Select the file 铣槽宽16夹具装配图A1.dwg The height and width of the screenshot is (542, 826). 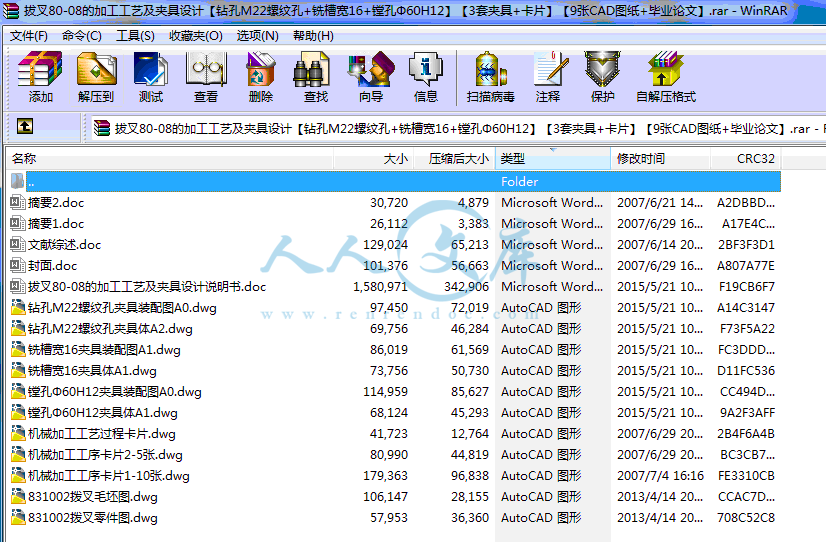[x=104, y=350]
